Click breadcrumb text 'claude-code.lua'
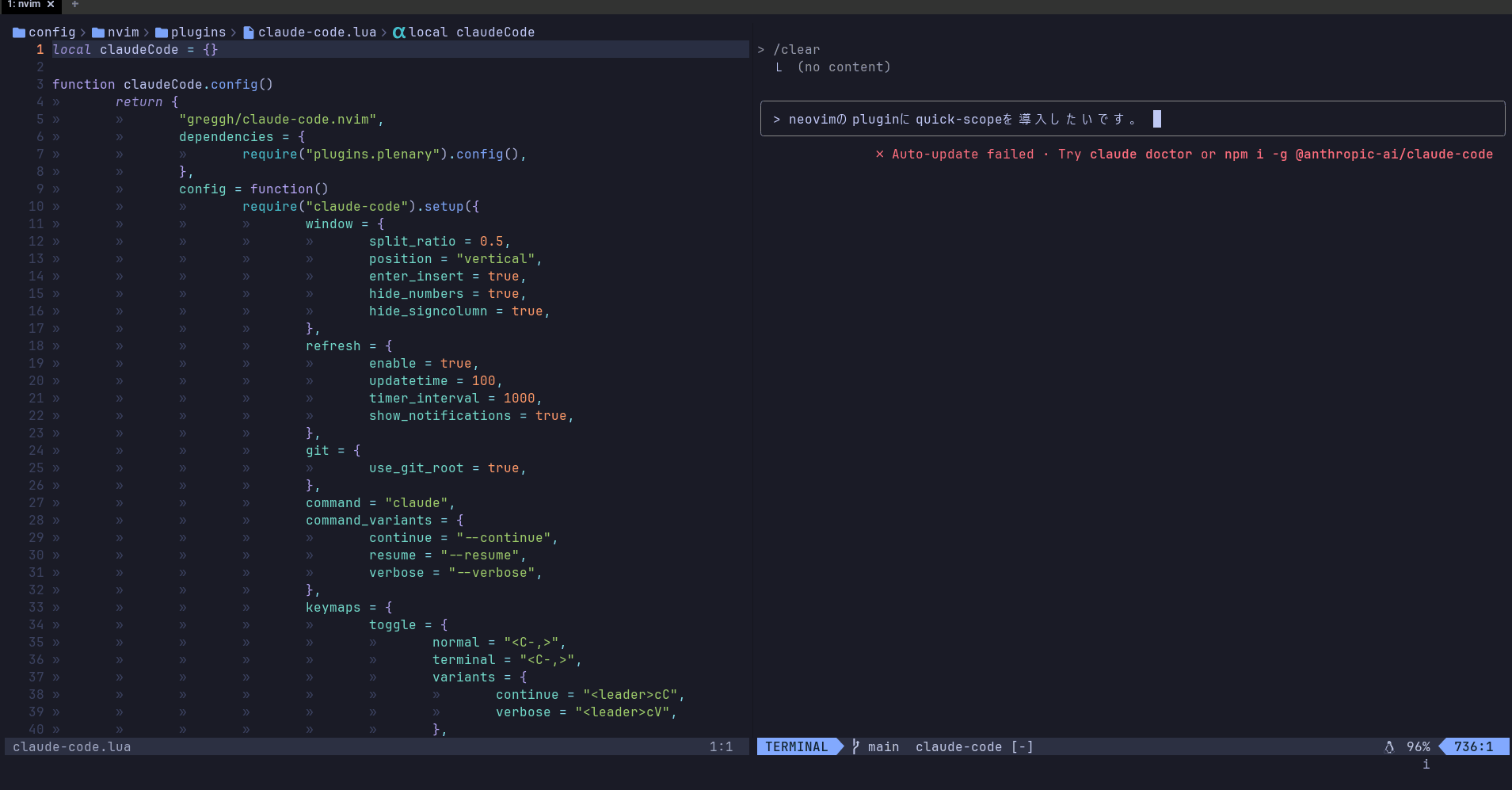Image resolution: width=1512 pixels, height=790 pixels. 318,32
